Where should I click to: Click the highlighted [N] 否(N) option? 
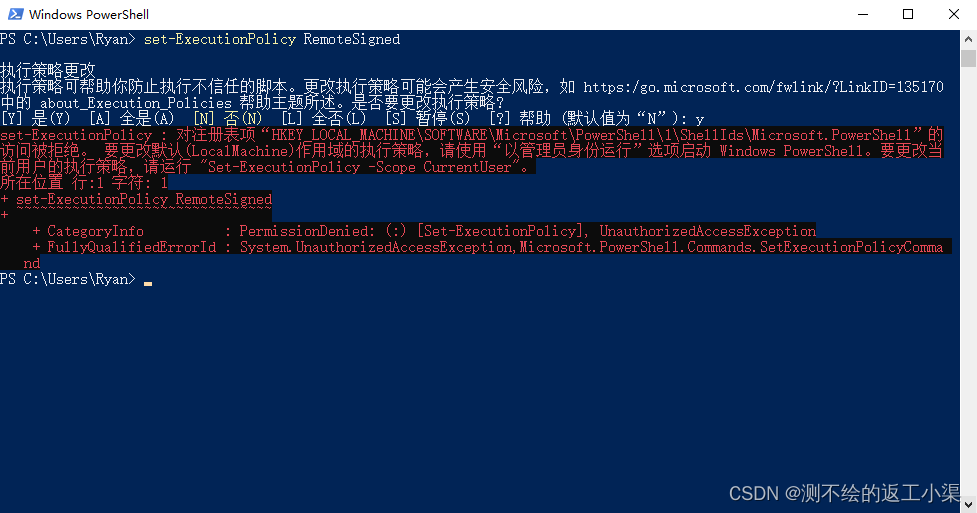[228, 118]
